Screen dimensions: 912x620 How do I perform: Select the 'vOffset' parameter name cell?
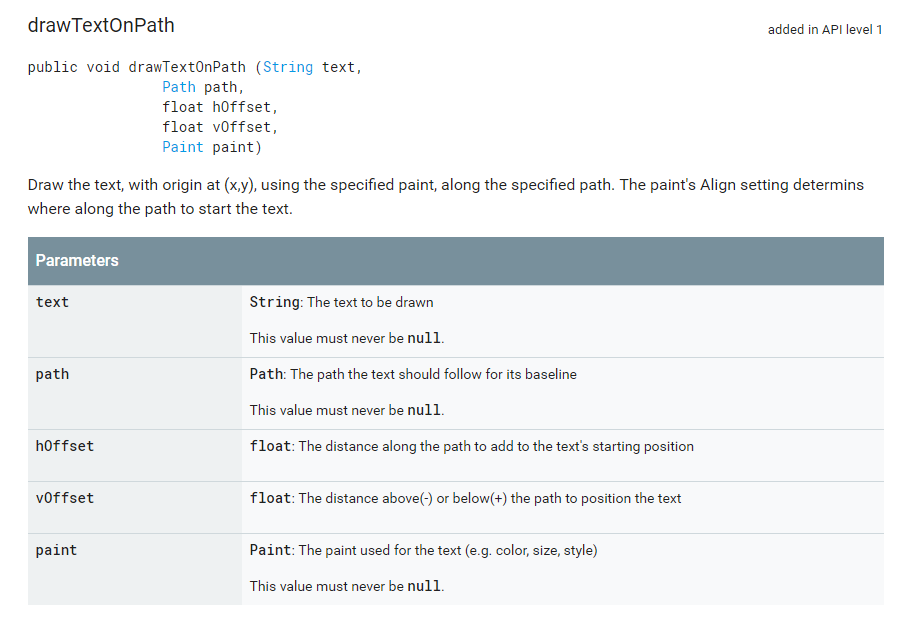(65, 498)
